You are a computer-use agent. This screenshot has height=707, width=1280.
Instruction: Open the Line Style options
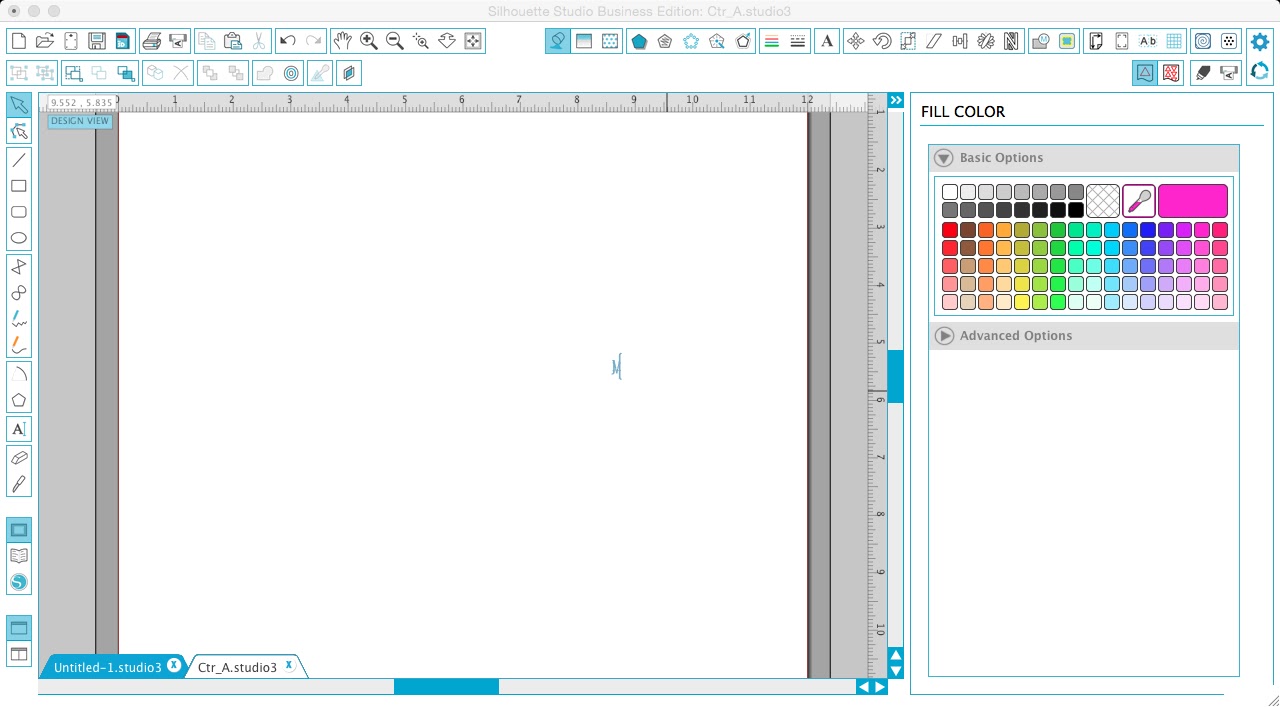(x=797, y=41)
